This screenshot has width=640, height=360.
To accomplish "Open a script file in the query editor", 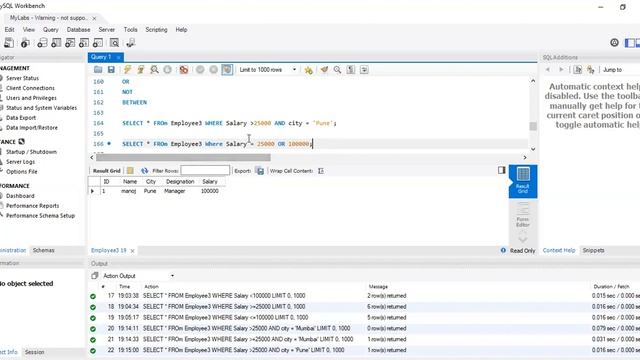I will (x=98, y=70).
